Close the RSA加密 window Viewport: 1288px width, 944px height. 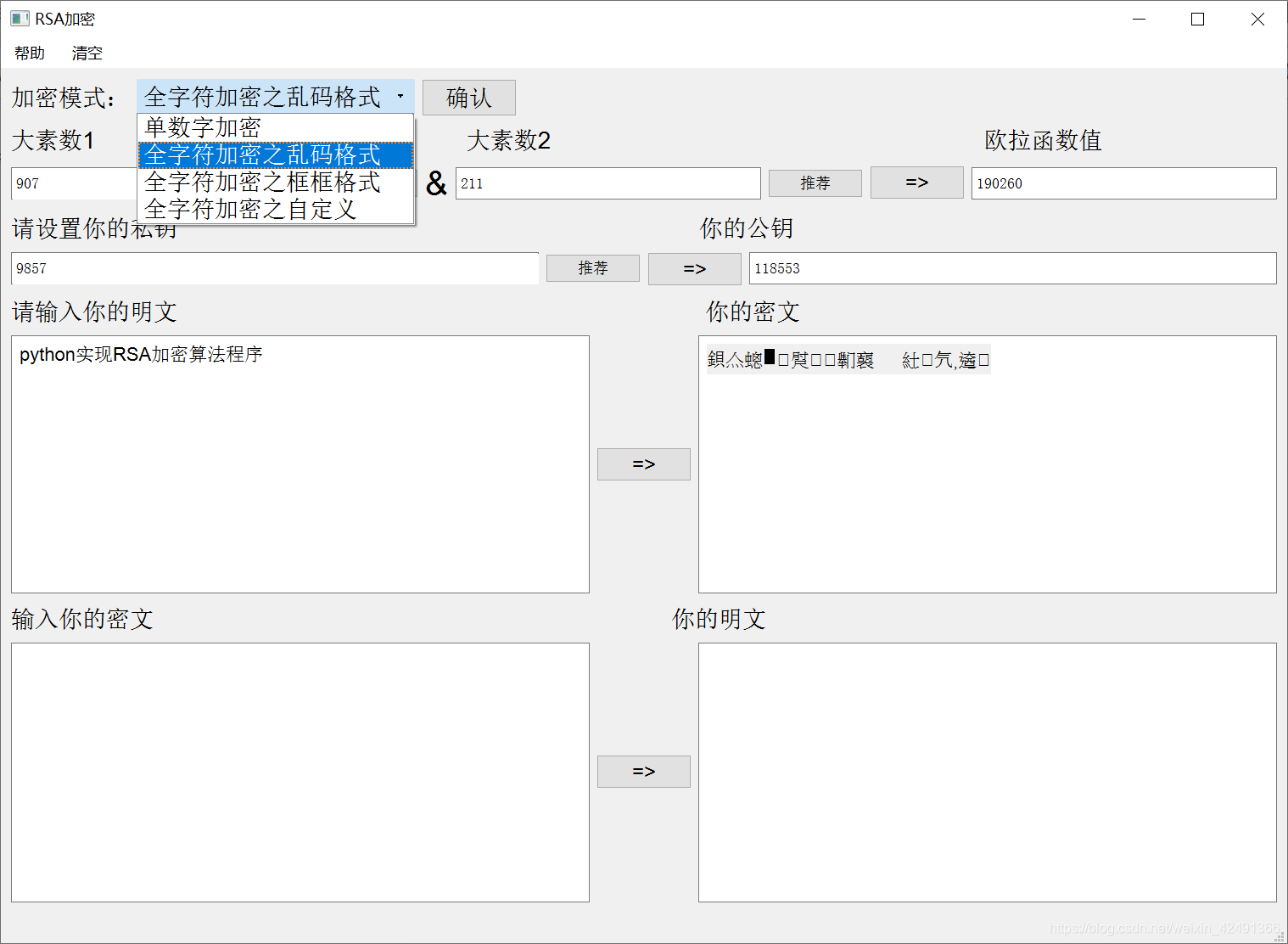pos(1257,19)
